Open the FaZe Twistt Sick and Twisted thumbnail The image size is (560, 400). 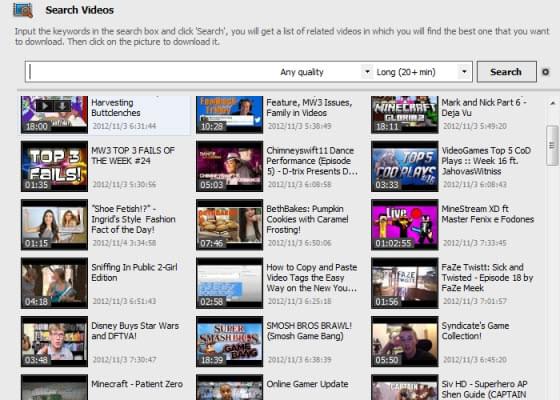(x=404, y=283)
